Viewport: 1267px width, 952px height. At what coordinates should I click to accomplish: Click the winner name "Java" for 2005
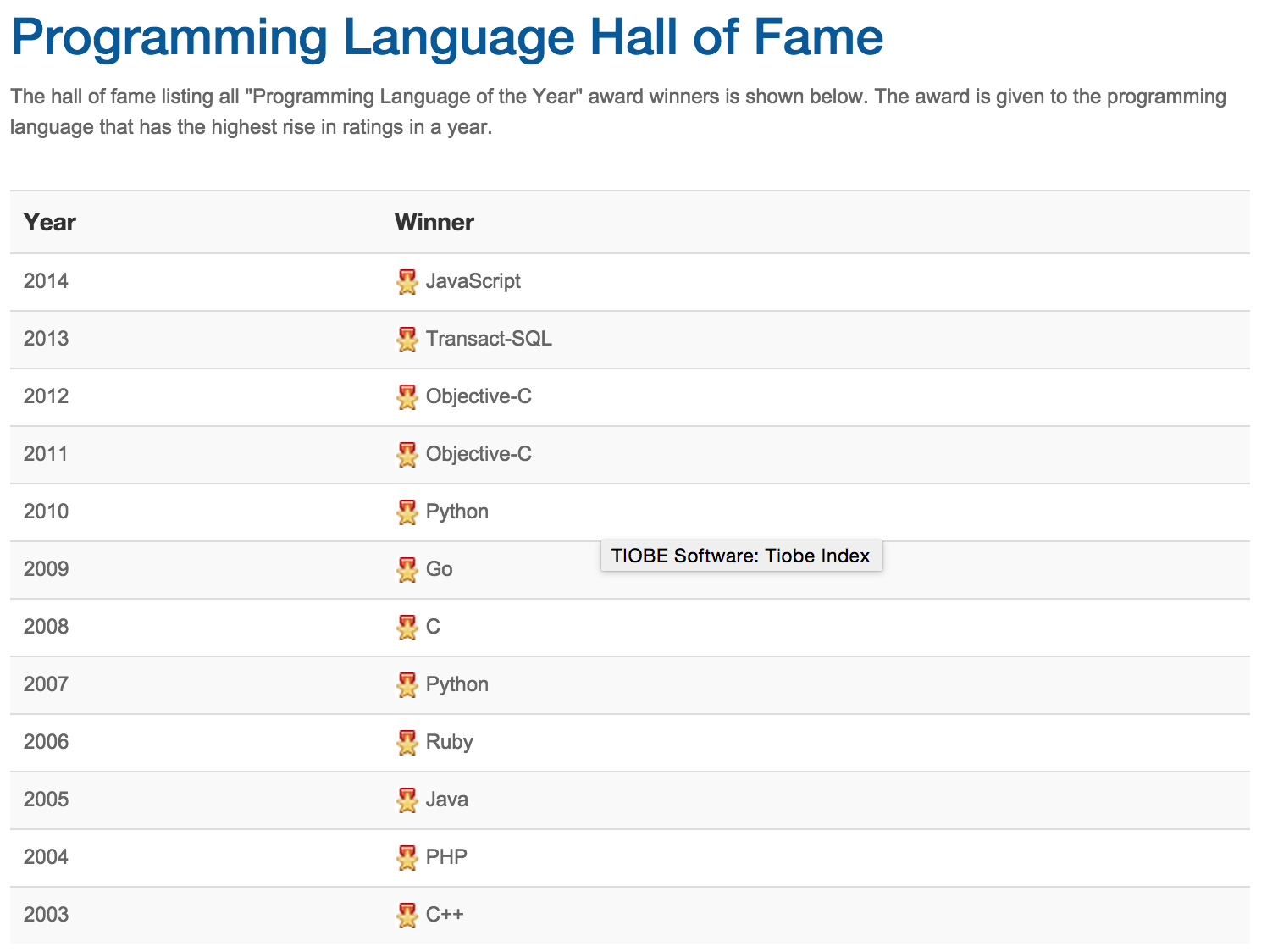(x=447, y=800)
